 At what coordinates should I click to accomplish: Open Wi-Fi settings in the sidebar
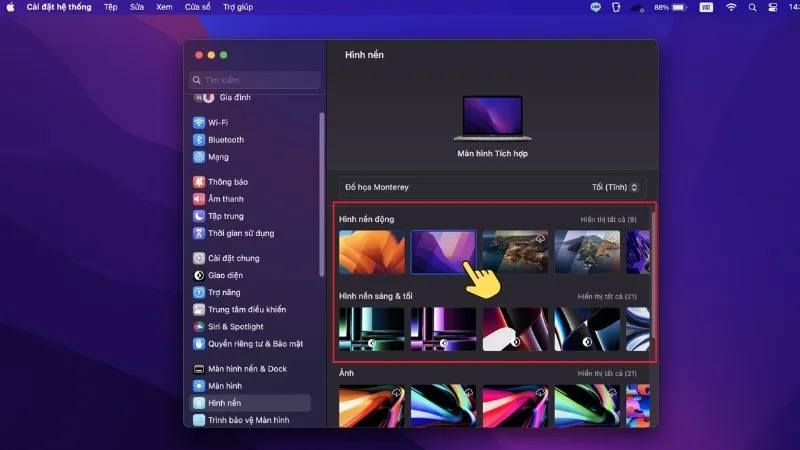point(218,122)
